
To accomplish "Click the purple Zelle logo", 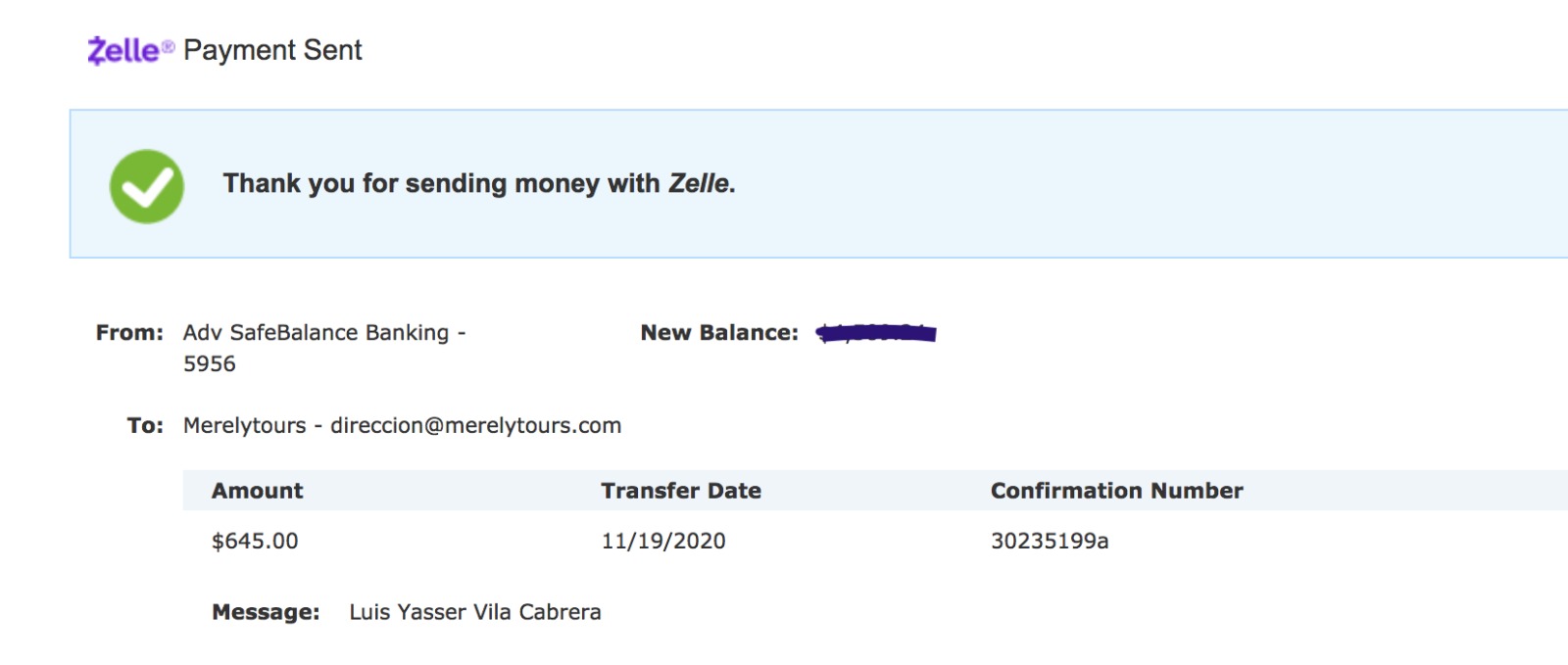I will [x=130, y=50].
